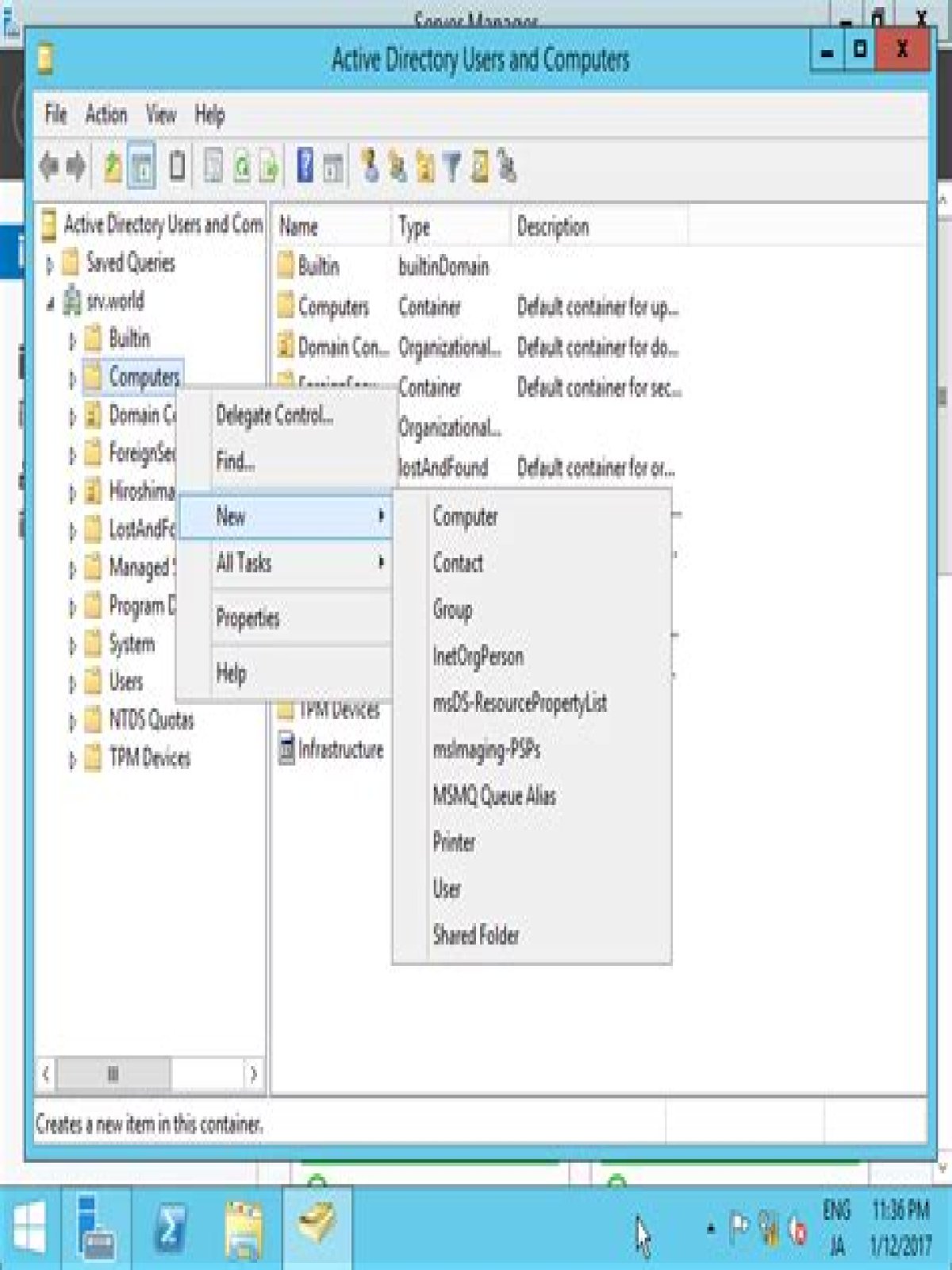Click the Forward arrow toolbar icon
This screenshot has width=952, height=1270.
76,167
